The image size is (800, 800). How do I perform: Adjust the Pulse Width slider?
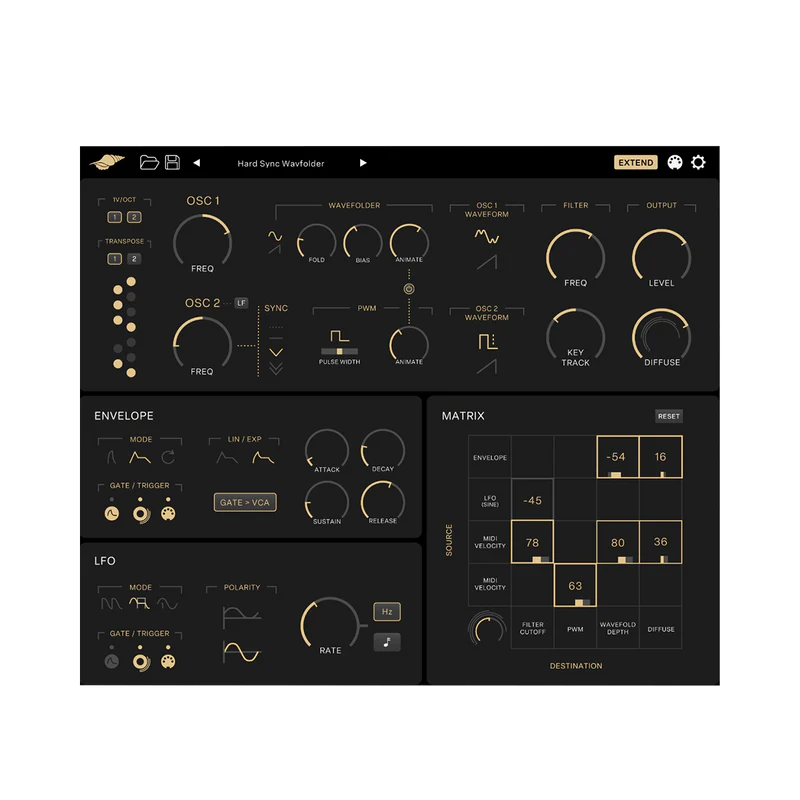[x=339, y=353]
